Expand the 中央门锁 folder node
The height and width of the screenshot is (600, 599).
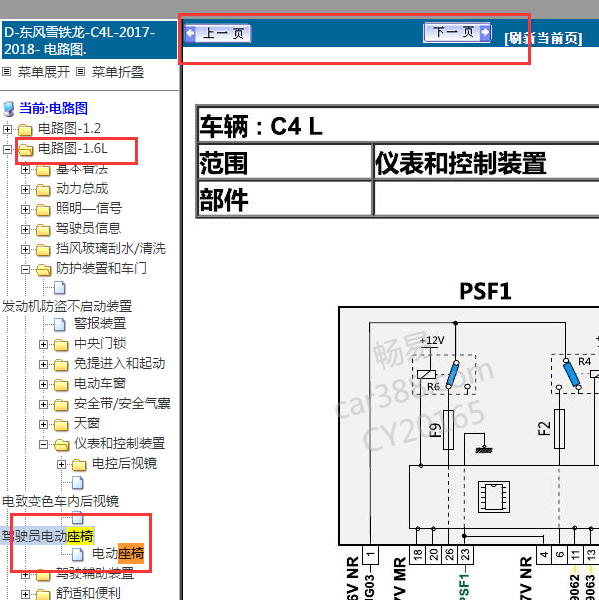[x=43, y=344]
